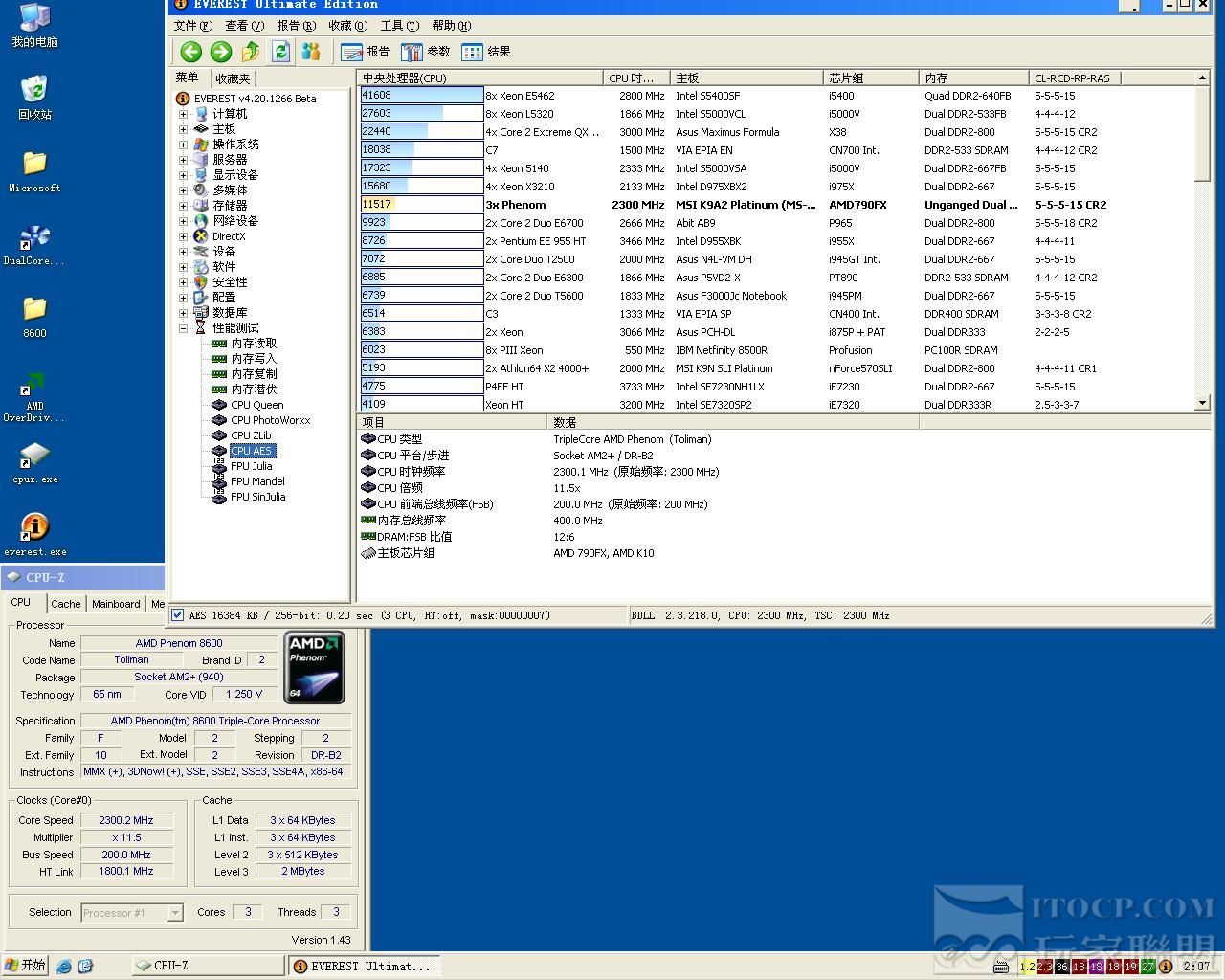Select 内存潜伏 memory latency benchmark
Viewport: 1225px width, 980px height.
[x=254, y=390]
